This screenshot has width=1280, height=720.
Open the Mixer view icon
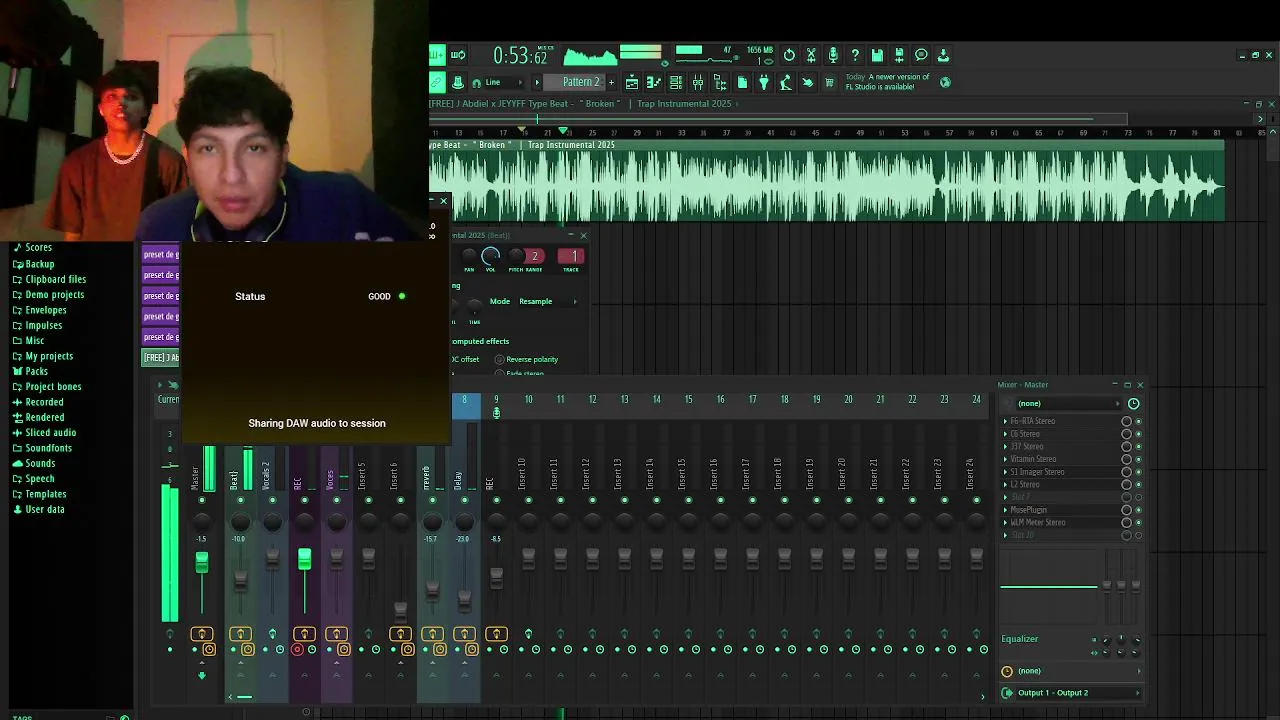(698, 82)
